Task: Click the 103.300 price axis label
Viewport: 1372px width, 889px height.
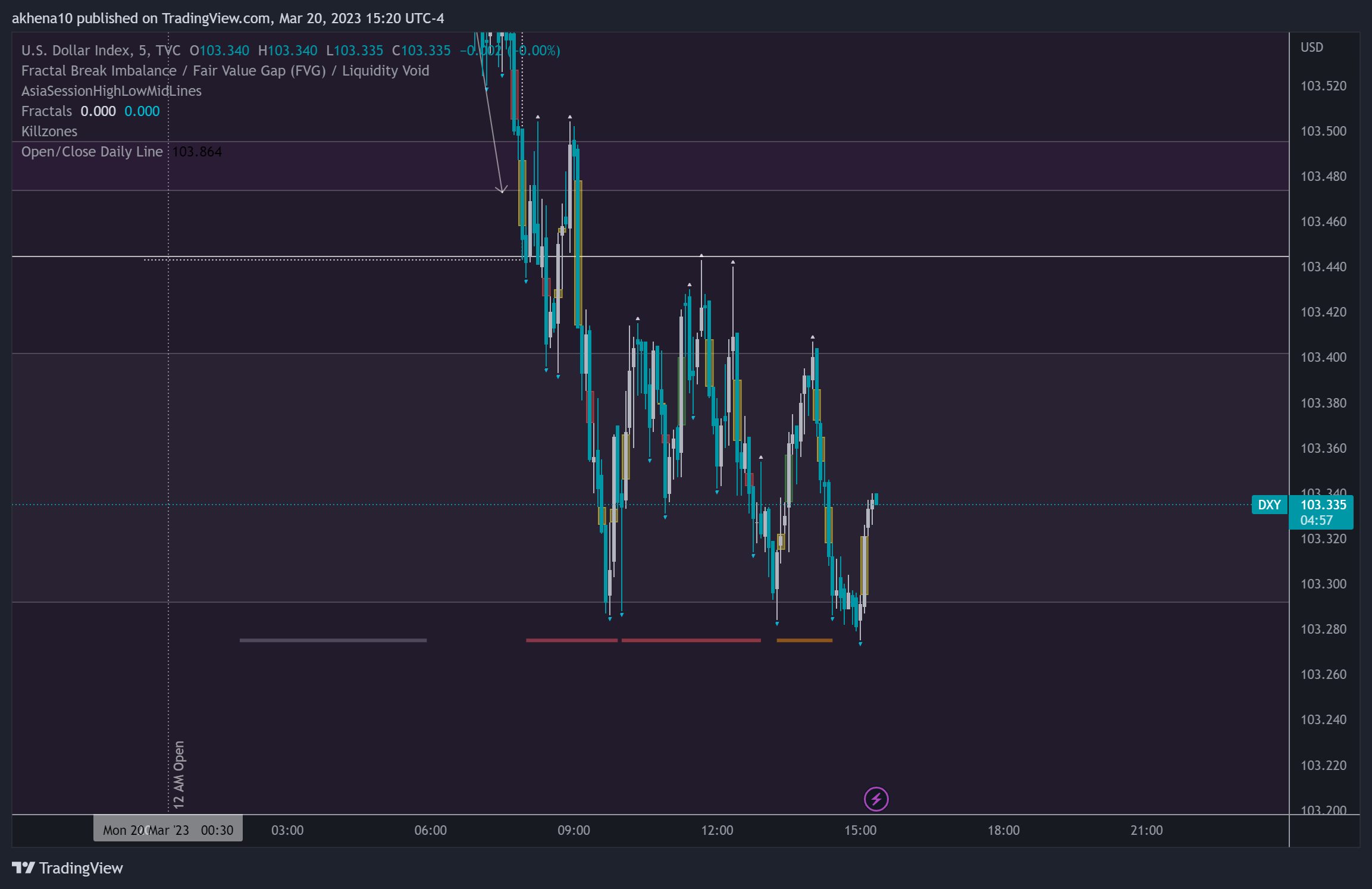Action: (x=1323, y=584)
